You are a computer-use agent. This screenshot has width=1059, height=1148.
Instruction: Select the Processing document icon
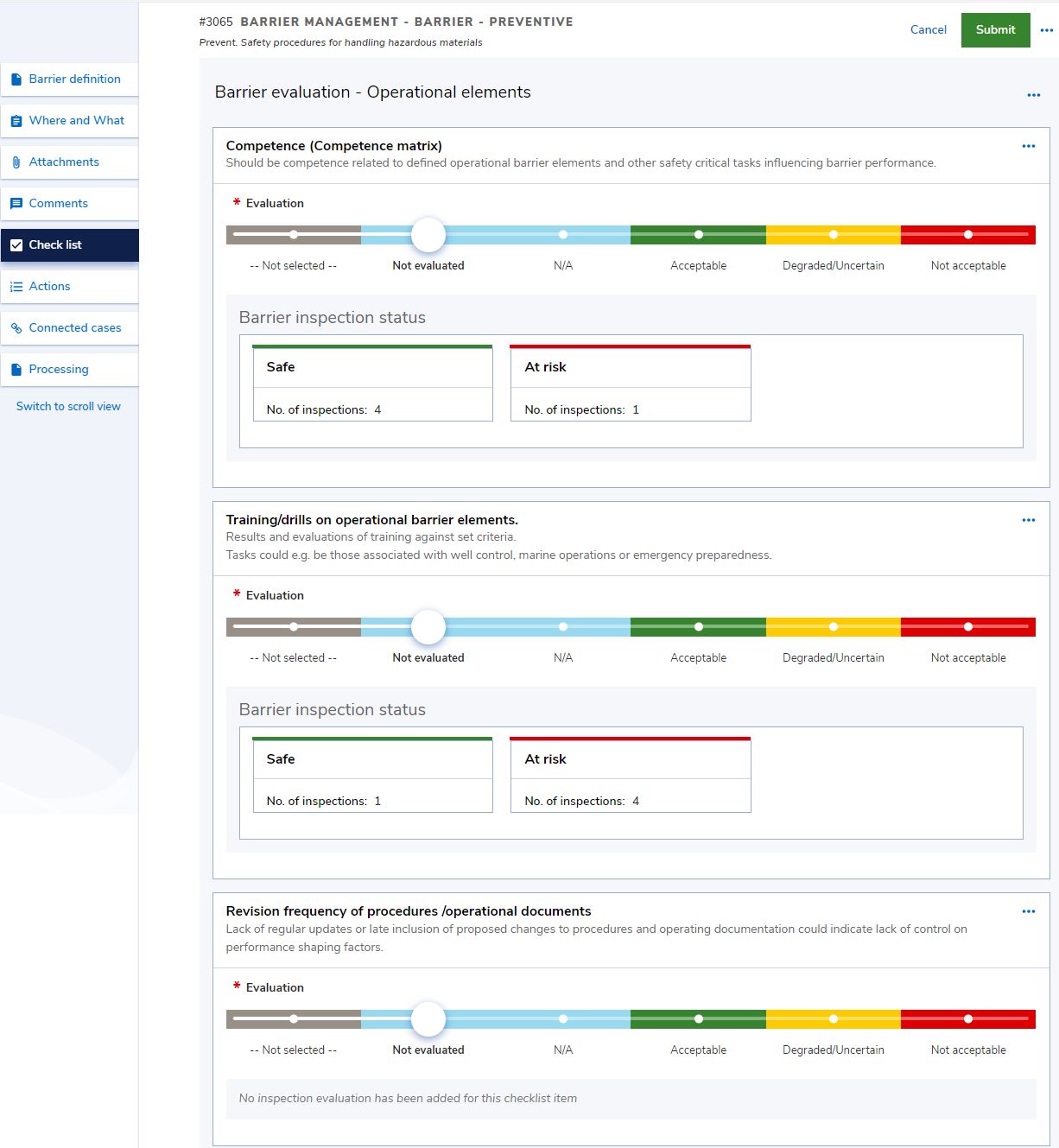coord(16,369)
